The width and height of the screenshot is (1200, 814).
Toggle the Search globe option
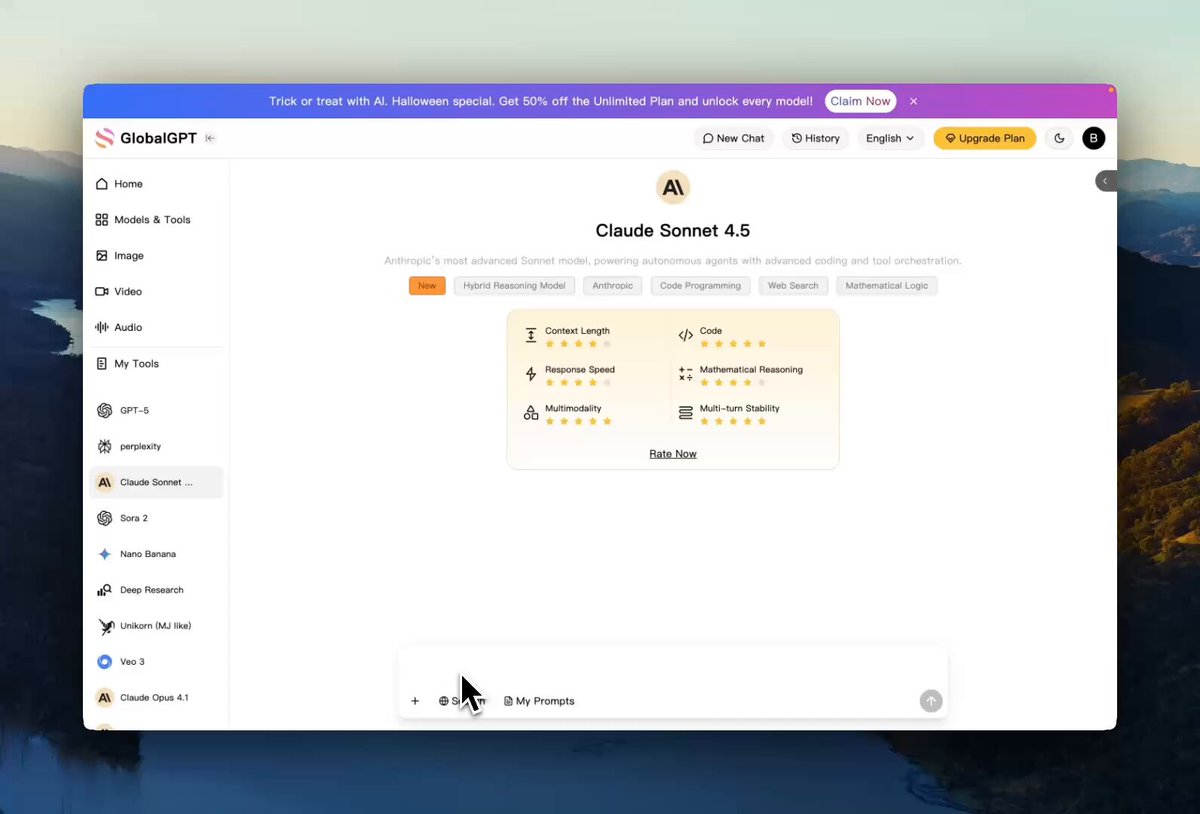coord(462,701)
